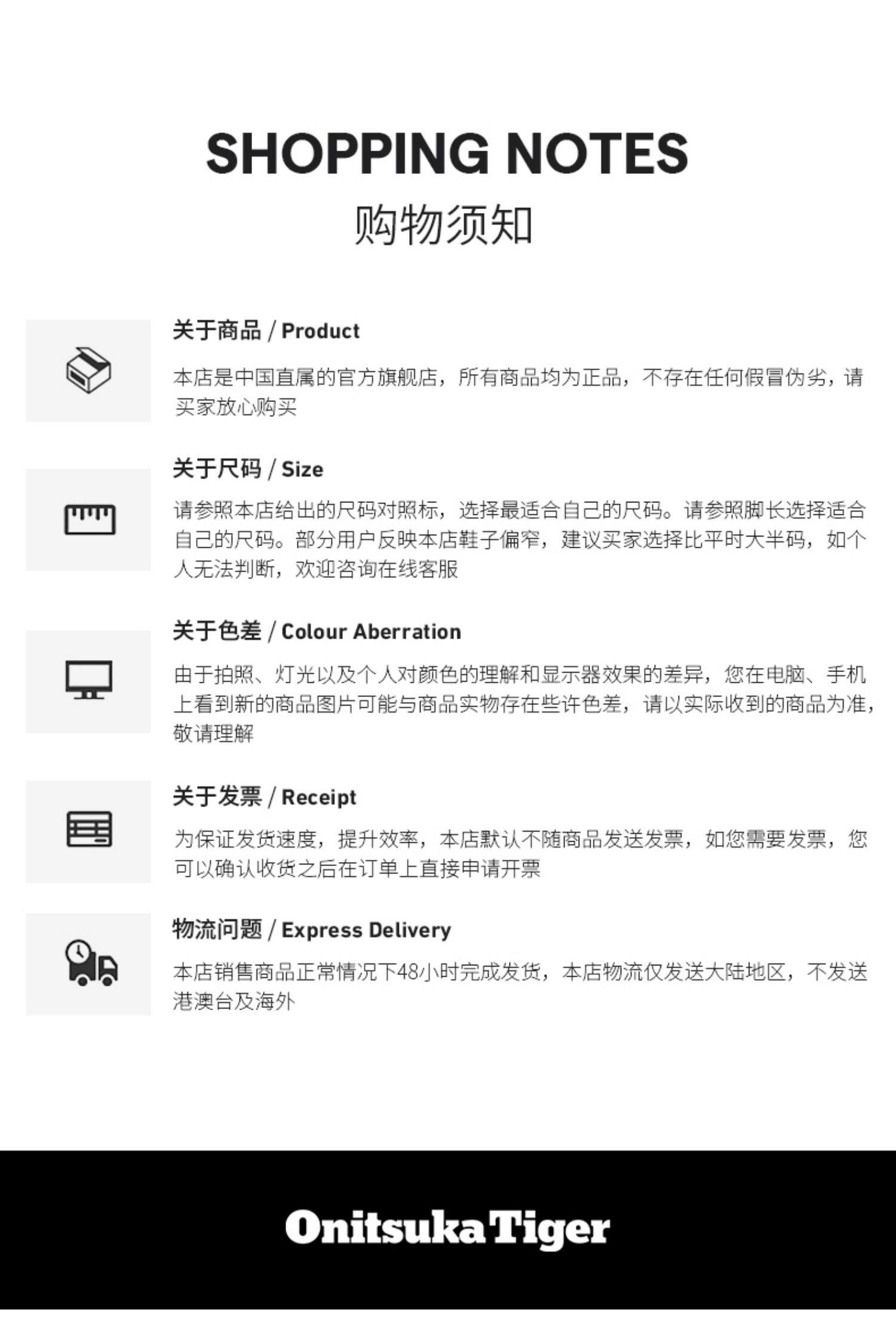
Task: Select the 关于商品 / Product heading
Action: click(266, 330)
